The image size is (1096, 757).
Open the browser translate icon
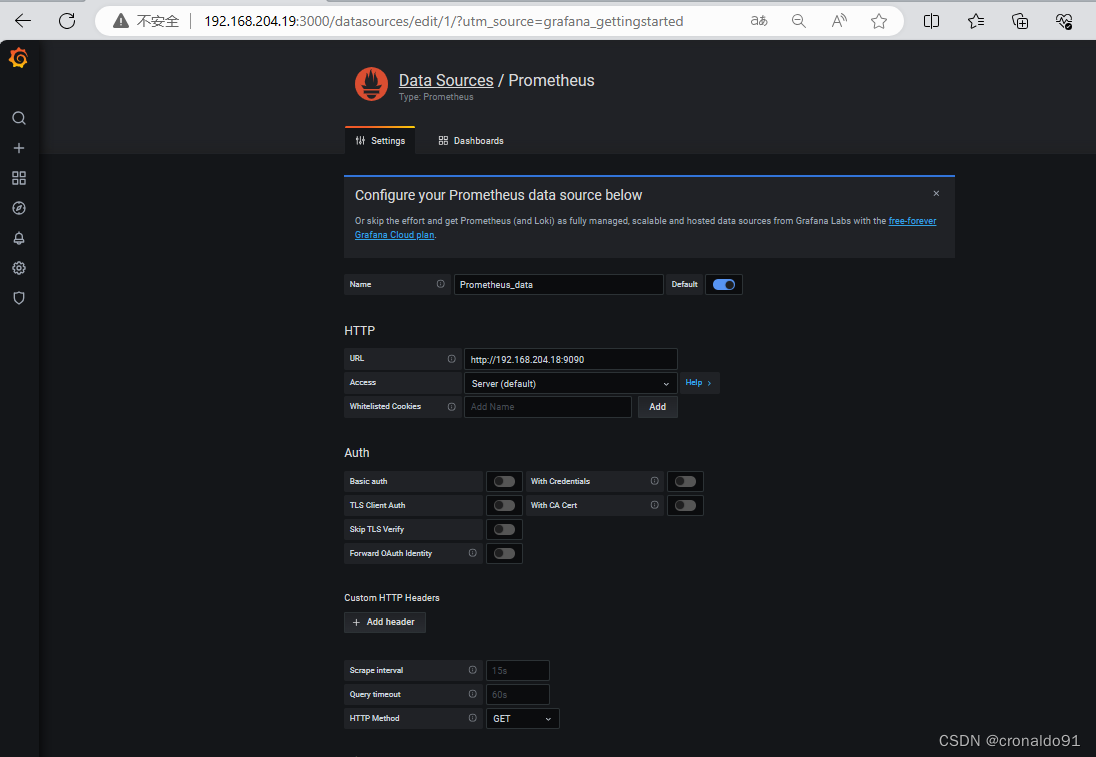pyautogui.click(x=758, y=21)
